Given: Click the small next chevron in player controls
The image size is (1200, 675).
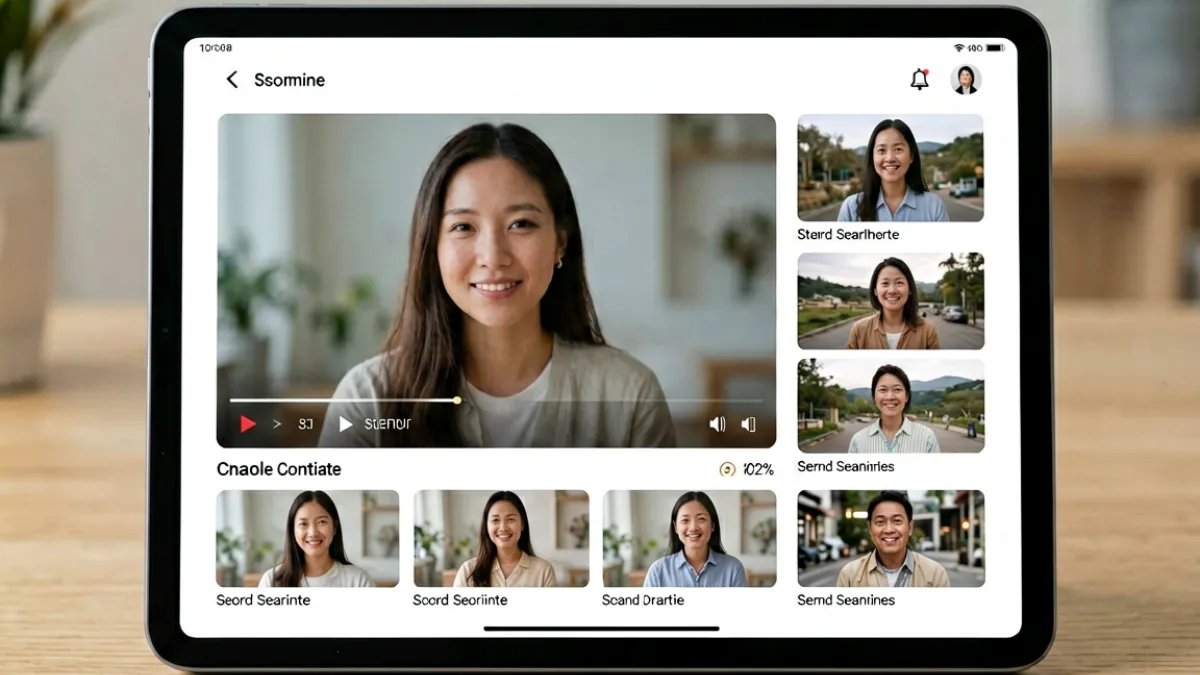Looking at the screenshot, I should point(277,424).
